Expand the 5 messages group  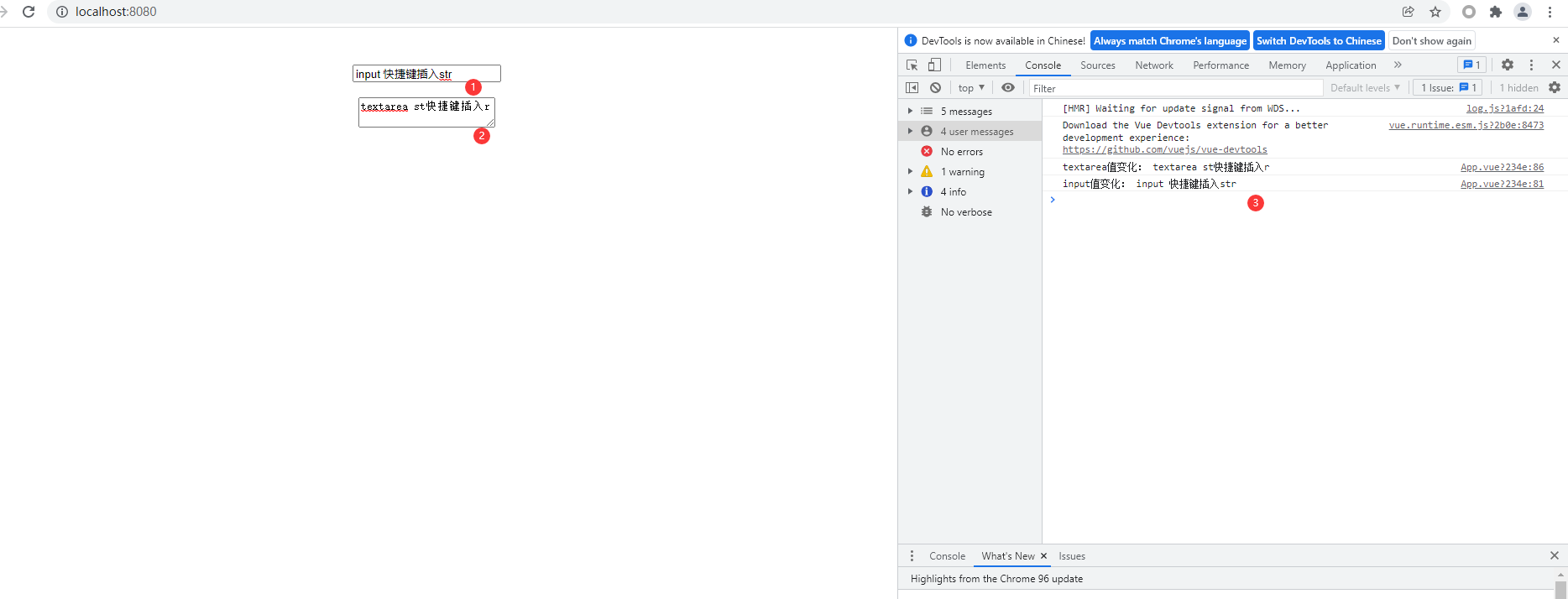pos(910,111)
